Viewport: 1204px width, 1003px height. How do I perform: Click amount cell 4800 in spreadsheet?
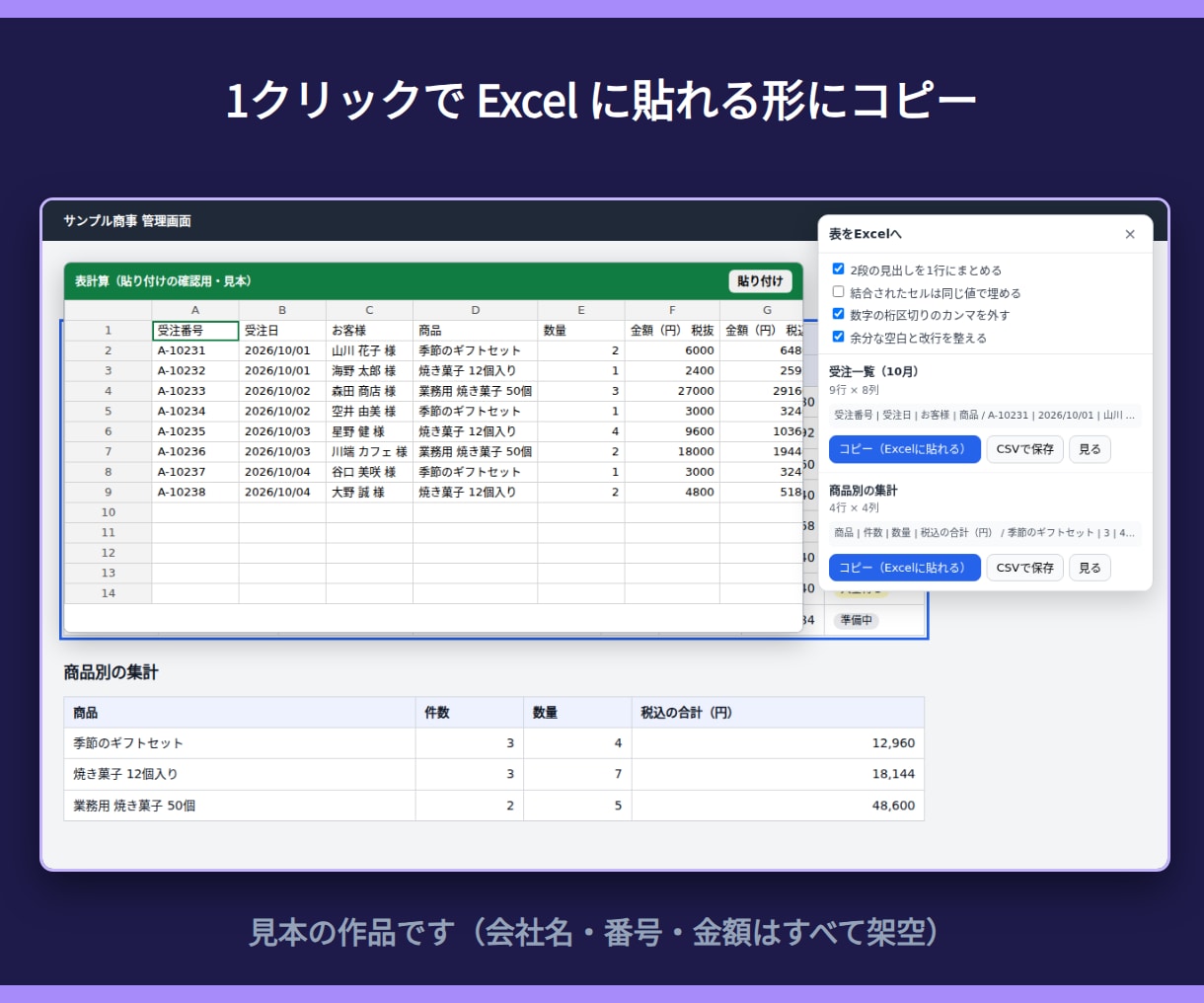click(672, 493)
